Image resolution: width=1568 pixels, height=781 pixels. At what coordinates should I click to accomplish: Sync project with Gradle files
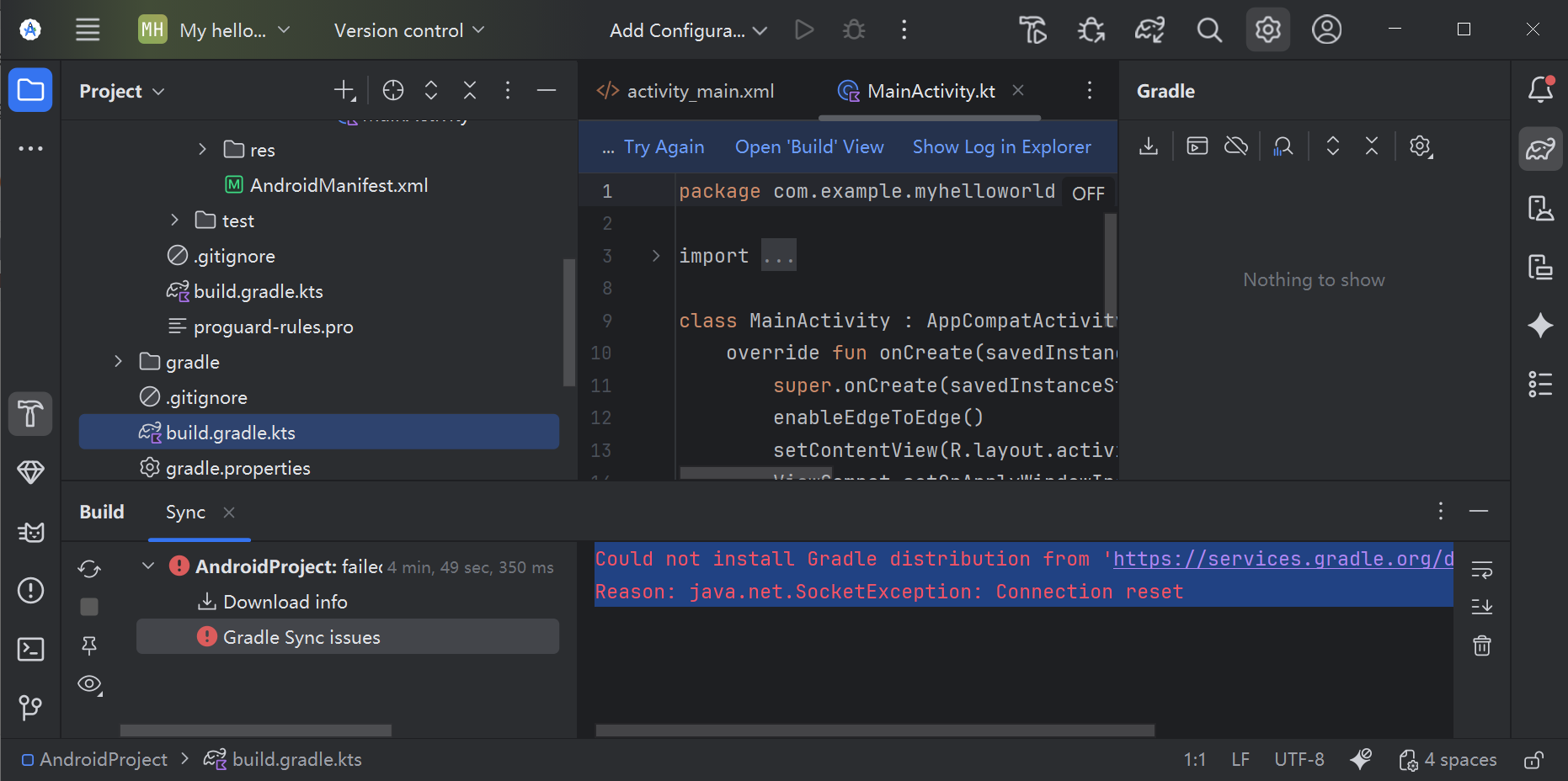(x=1149, y=30)
